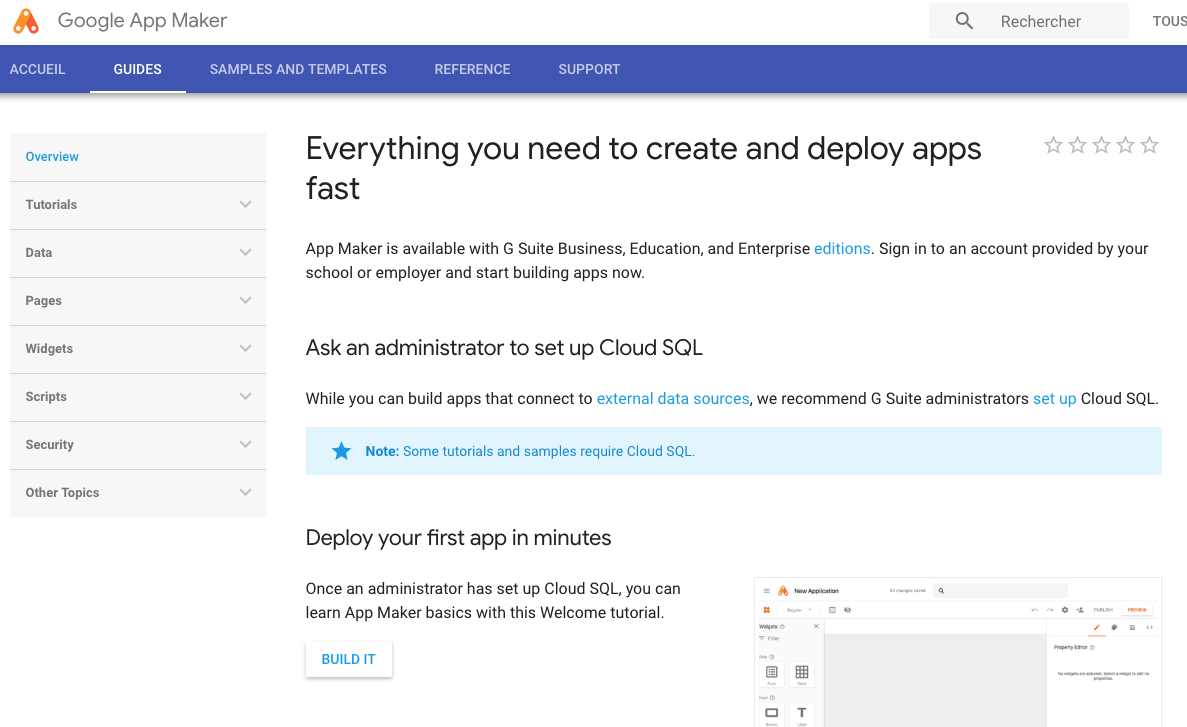Follow the external data sources link
This screenshot has width=1187, height=727.
tap(672, 398)
